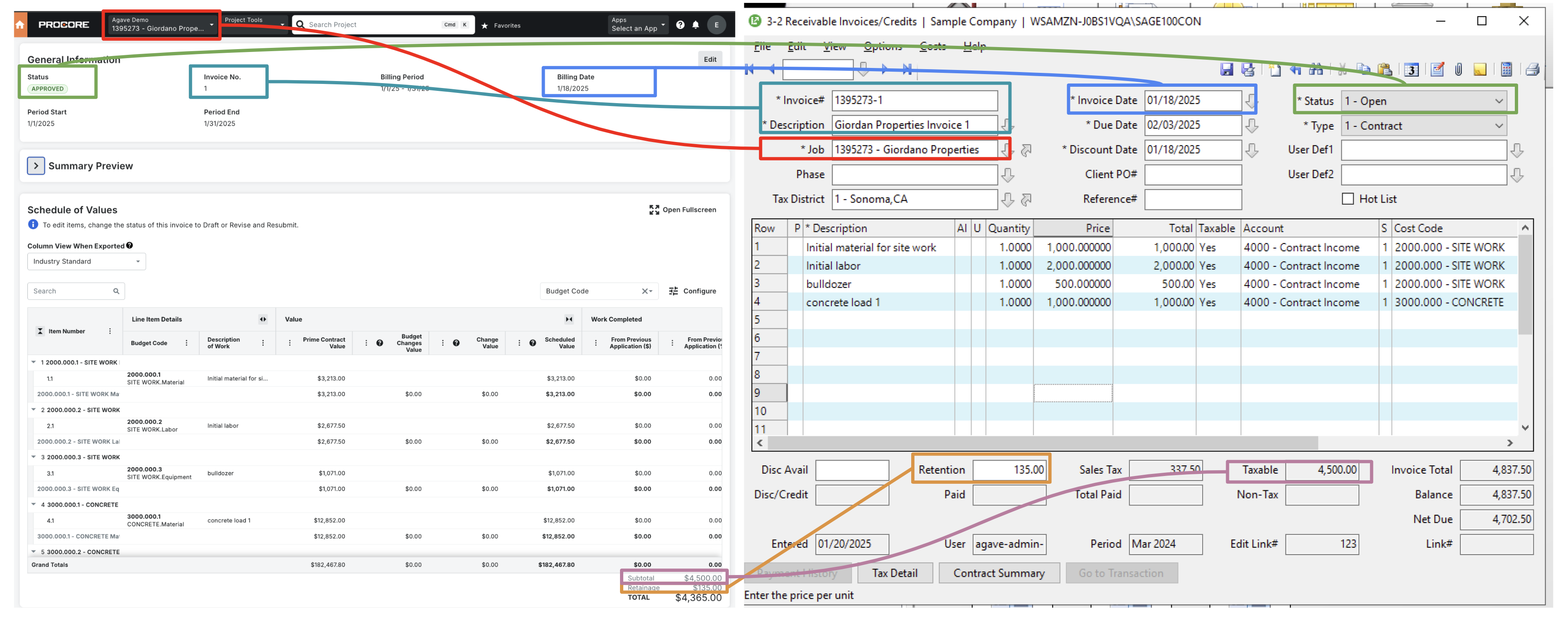Open the Type dropdown showing 1 - Contract
Image resolution: width=1568 pixels, height=618 pixels.
coord(1424,126)
